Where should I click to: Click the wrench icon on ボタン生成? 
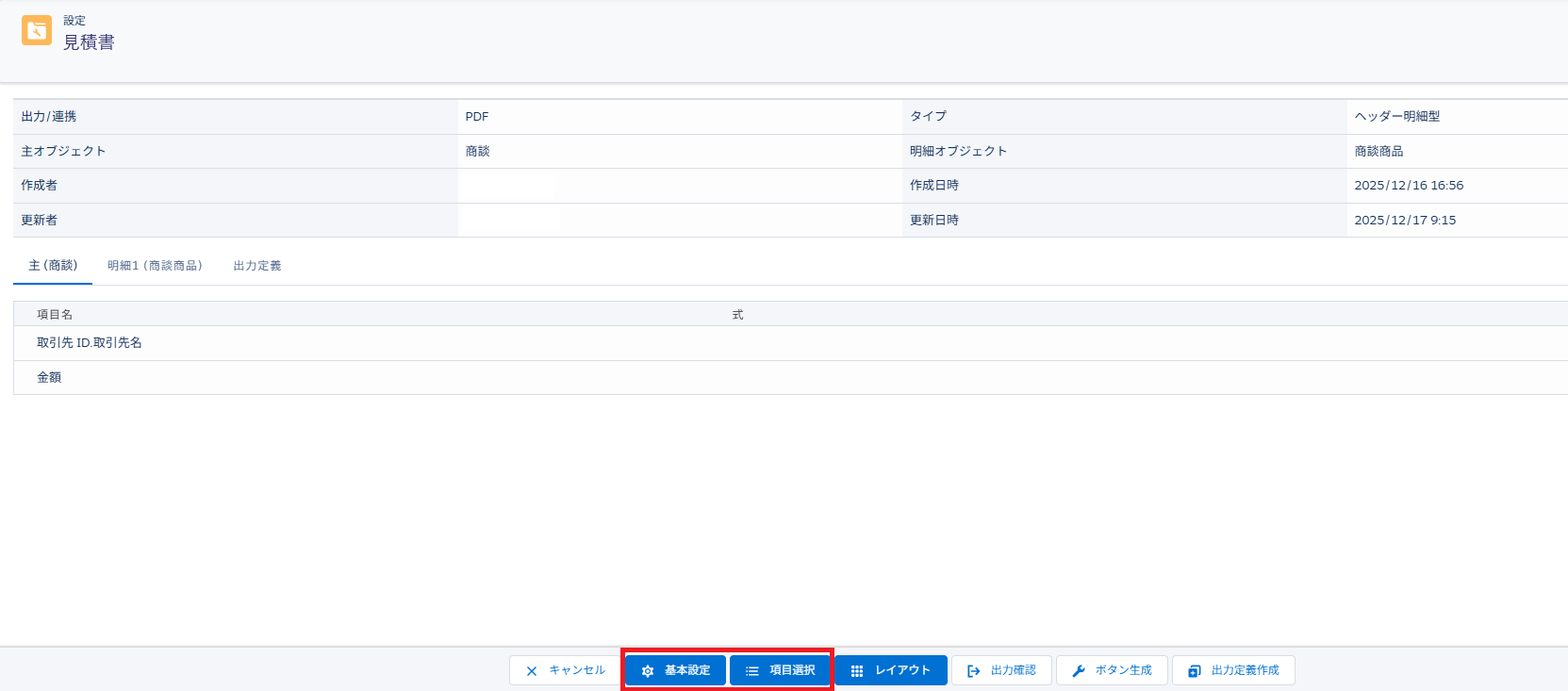tap(1079, 671)
